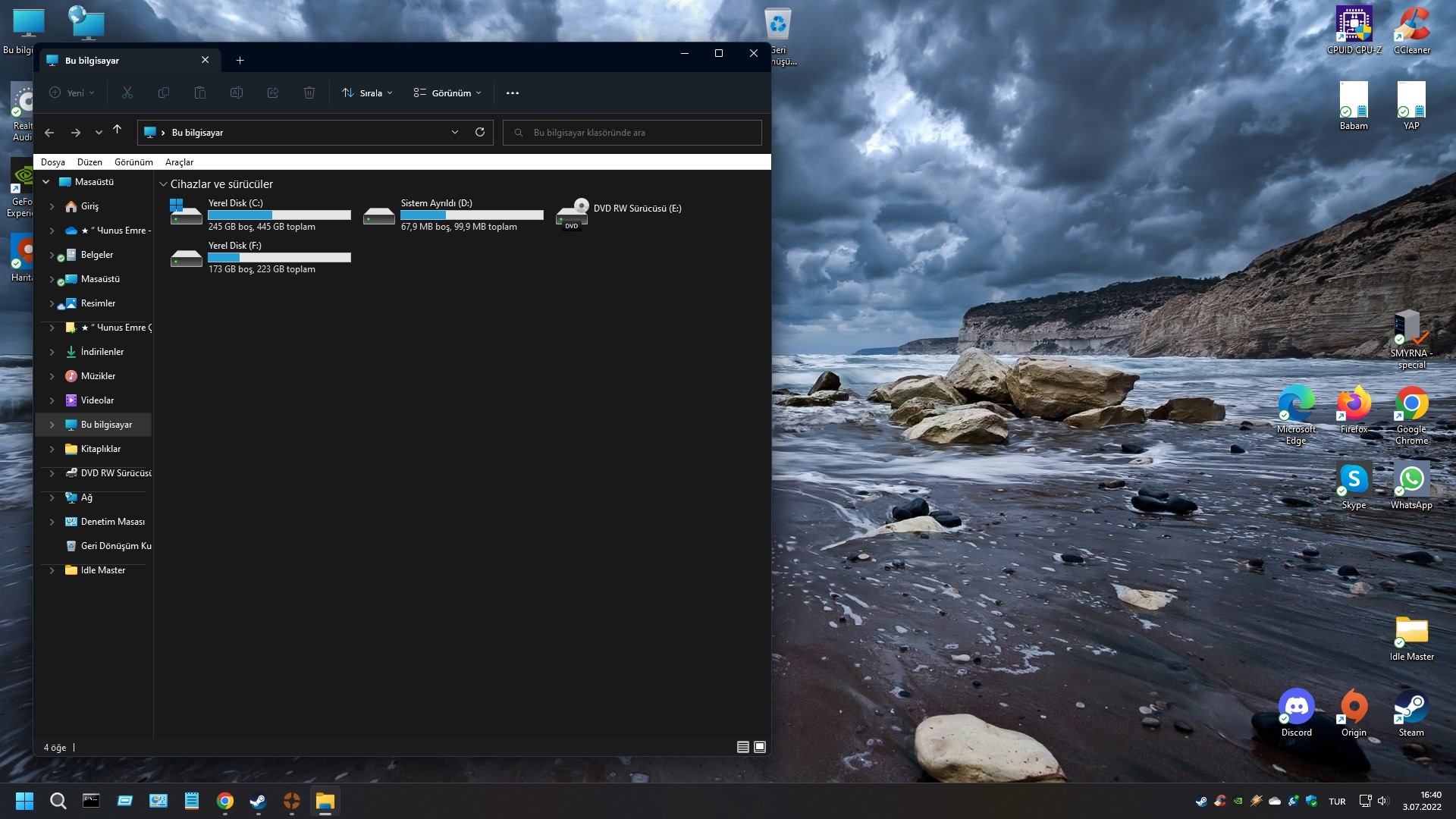Add a new tab with plus button
The image size is (1456, 819).
click(x=240, y=60)
